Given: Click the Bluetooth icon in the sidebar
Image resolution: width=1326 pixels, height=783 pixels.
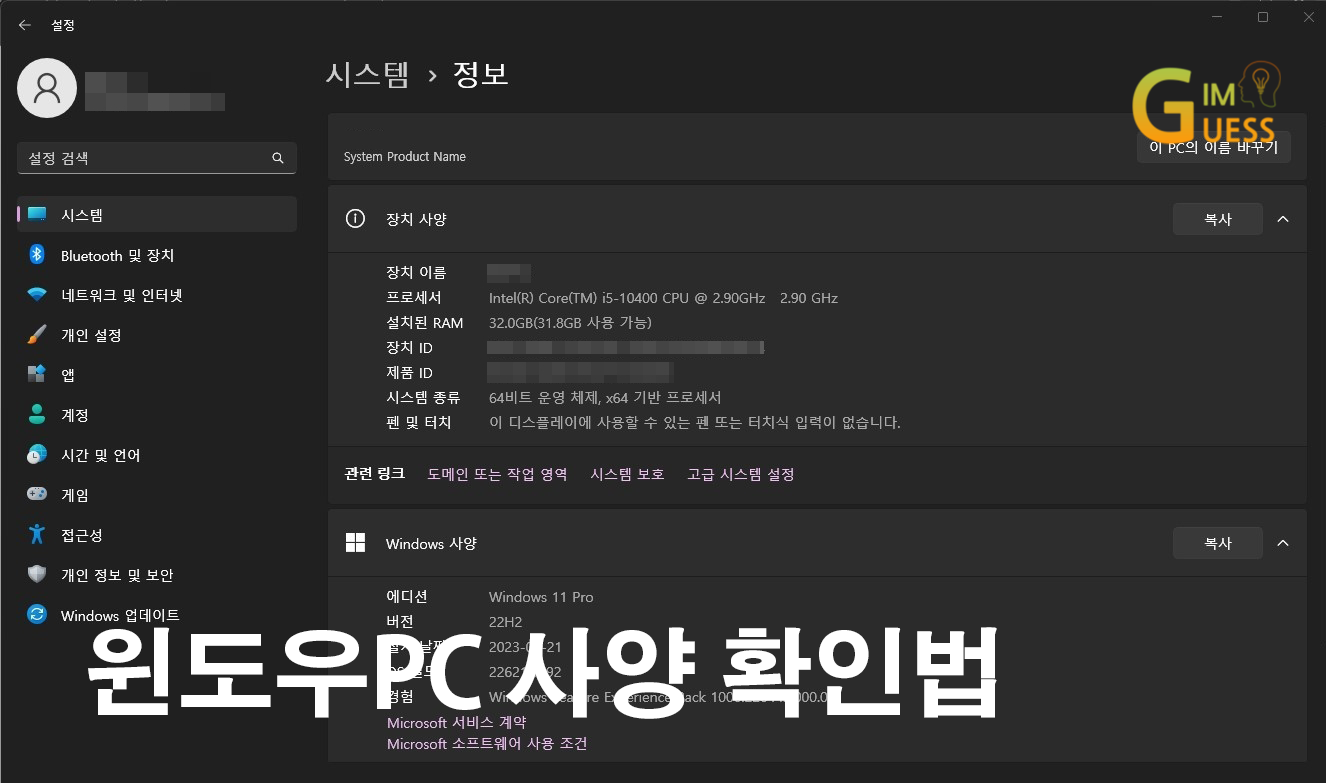Looking at the screenshot, I should pos(37,254).
